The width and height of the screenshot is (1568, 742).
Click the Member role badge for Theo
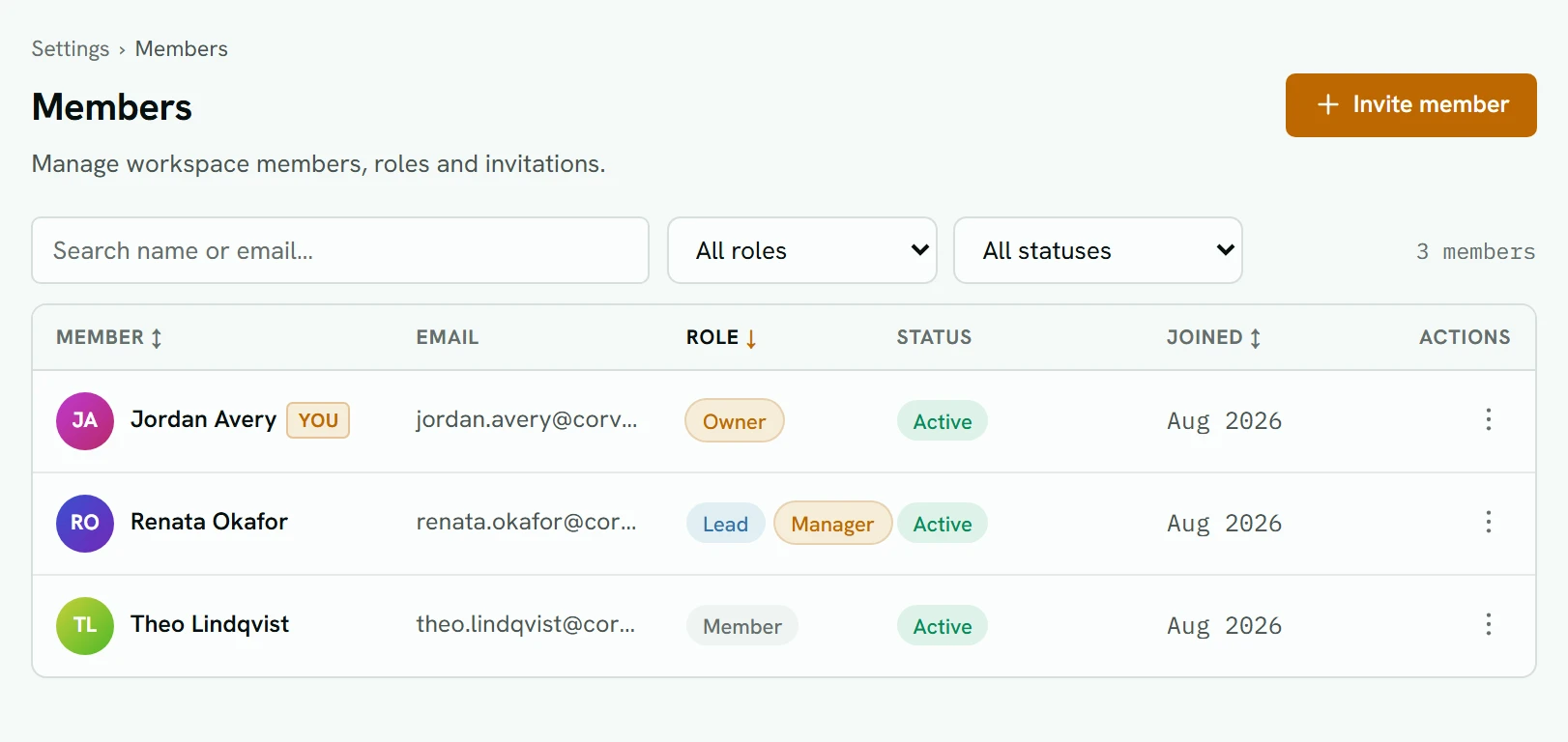pyautogui.click(x=742, y=626)
